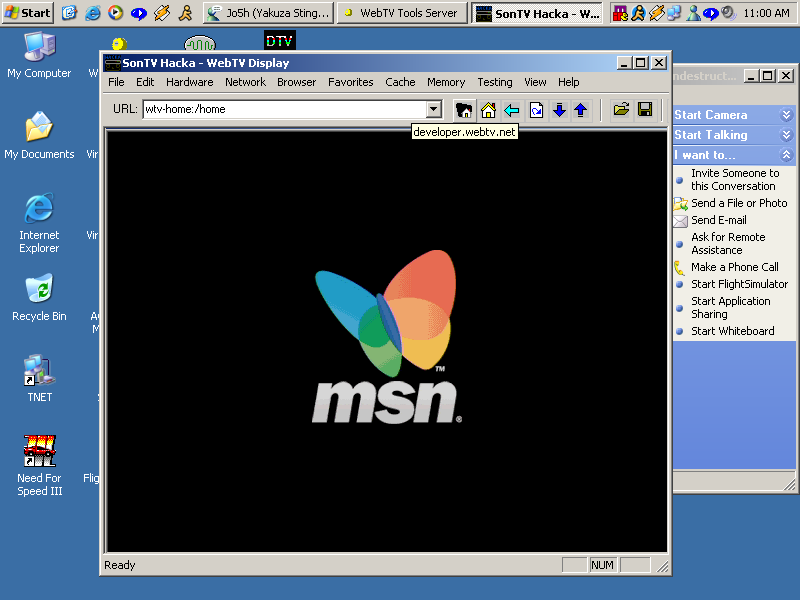800x600 pixels.
Task: Collapse the Start Talking section
Action: [x=786, y=135]
